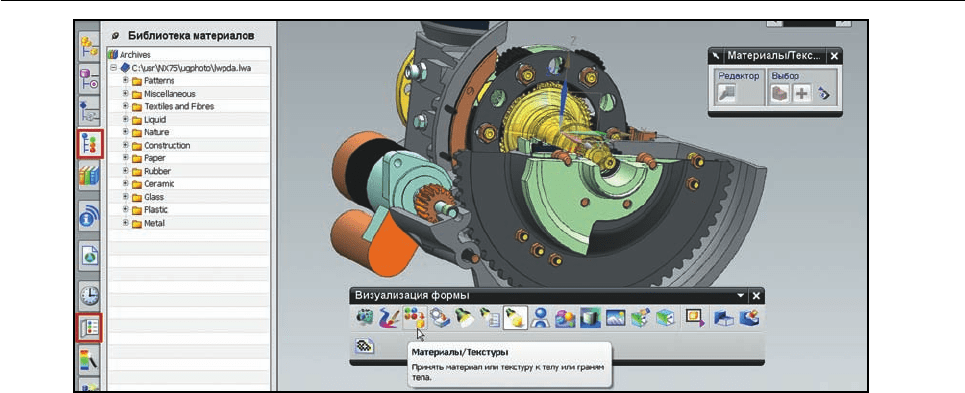Select the camera capture icon in the visualization toolbar
The height and width of the screenshot is (393, 965).
pyautogui.click(x=365, y=318)
